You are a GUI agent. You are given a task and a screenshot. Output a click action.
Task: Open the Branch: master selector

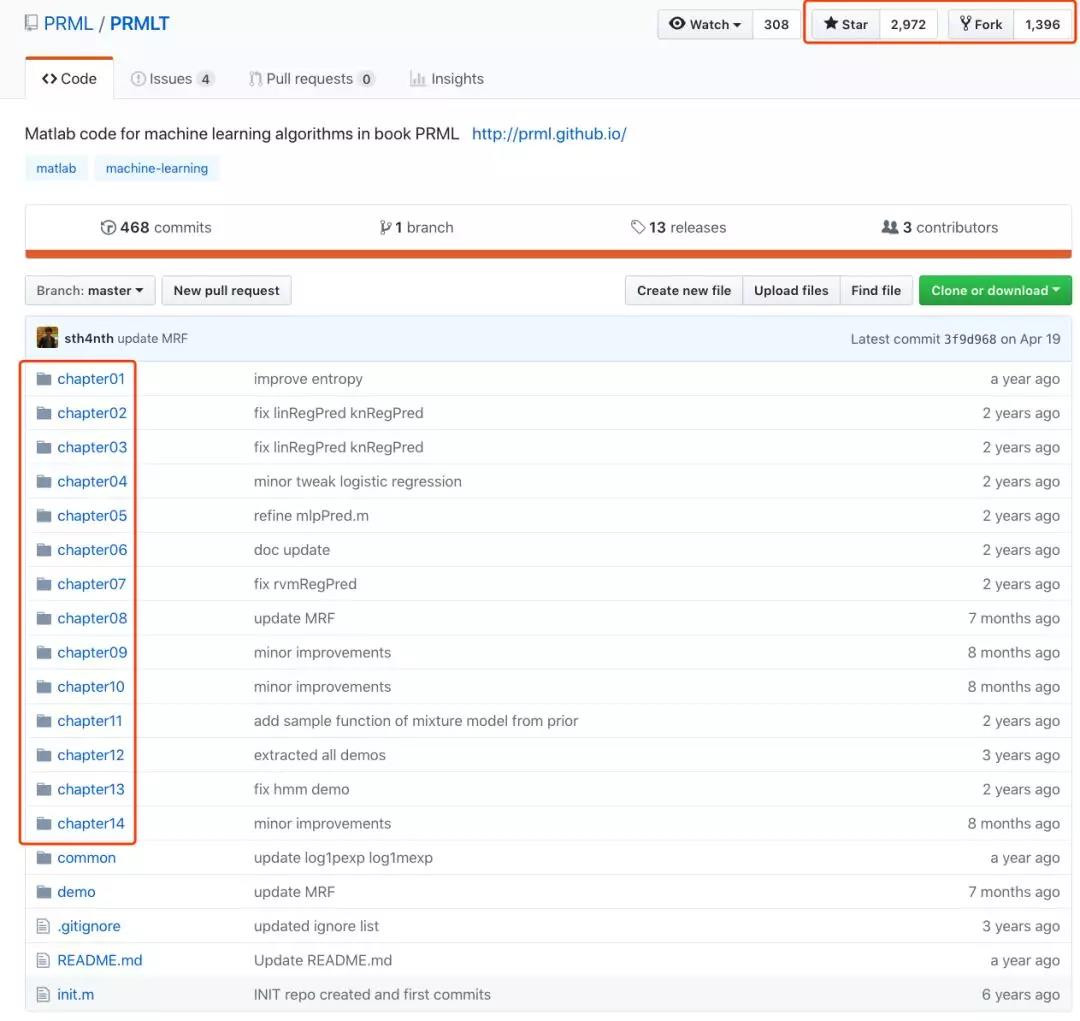90,291
